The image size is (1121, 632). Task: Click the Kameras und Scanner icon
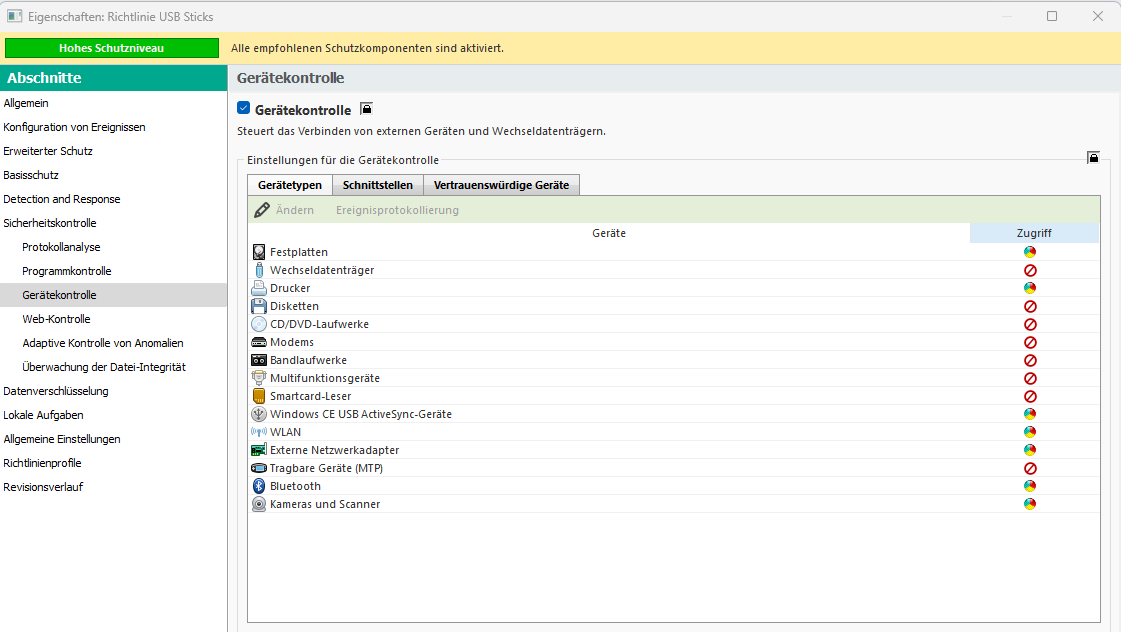click(259, 504)
